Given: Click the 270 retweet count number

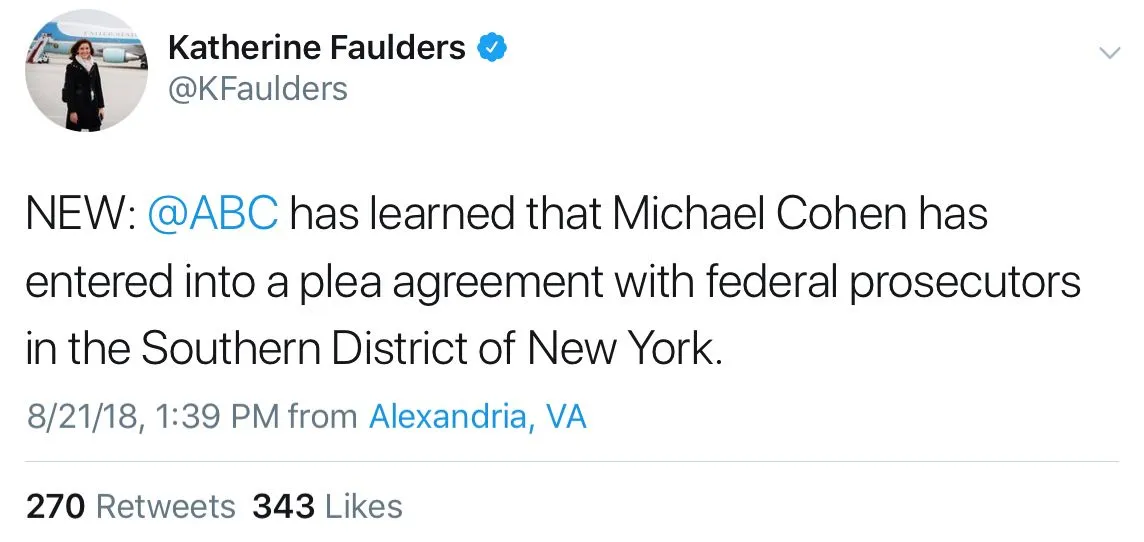Looking at the screenshot, I should point(56,506).
